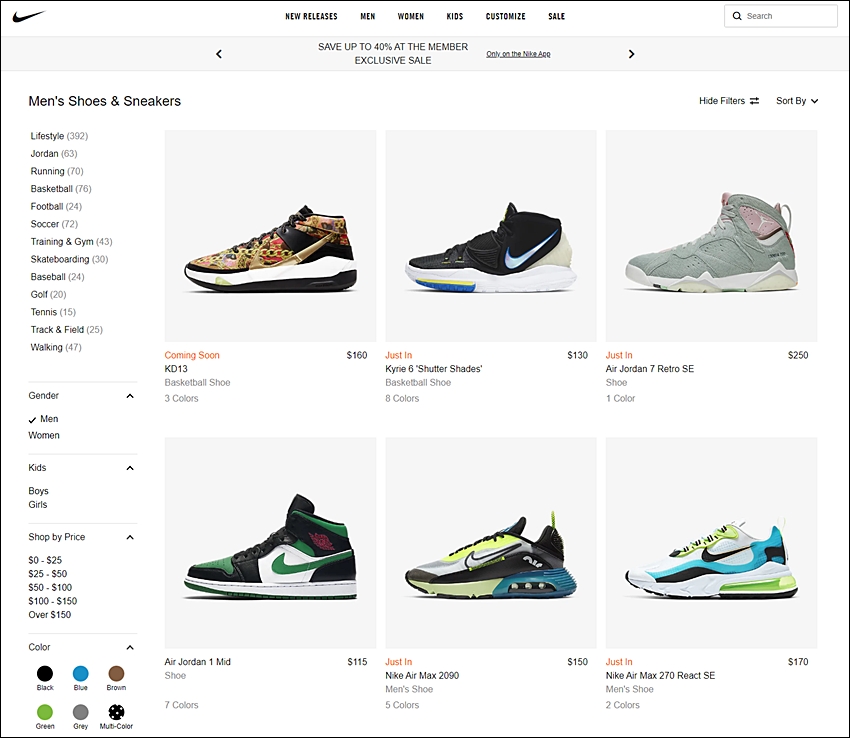This screenshot has height=738, width=850.
Task: Click the Hide Filters sliders icon
Action: coord(755,101)
